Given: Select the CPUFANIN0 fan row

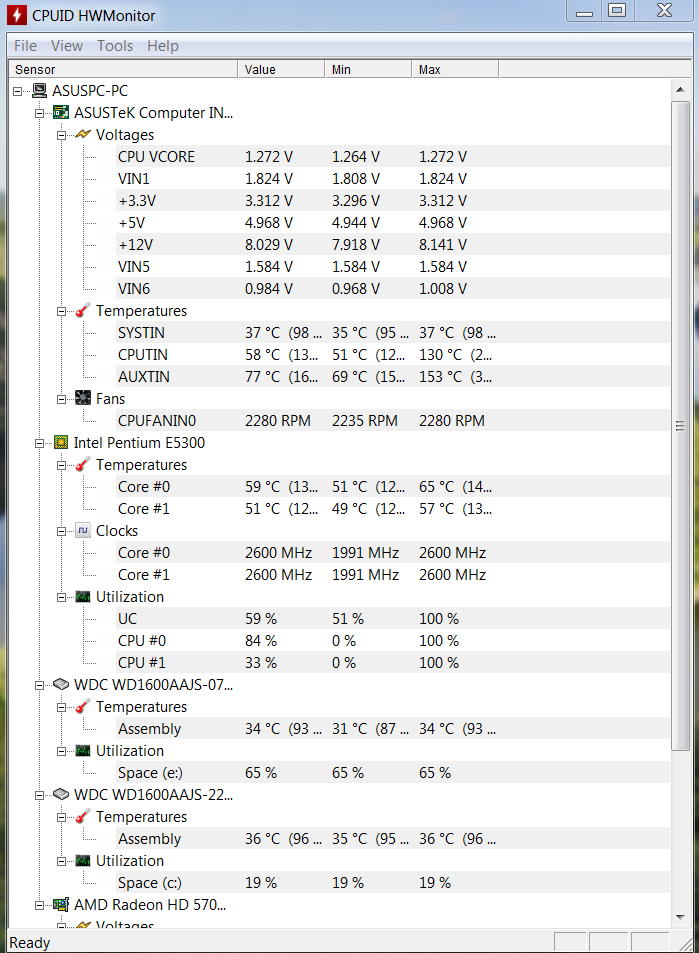Looking at the screenshot, I should (x=393, y=421).
